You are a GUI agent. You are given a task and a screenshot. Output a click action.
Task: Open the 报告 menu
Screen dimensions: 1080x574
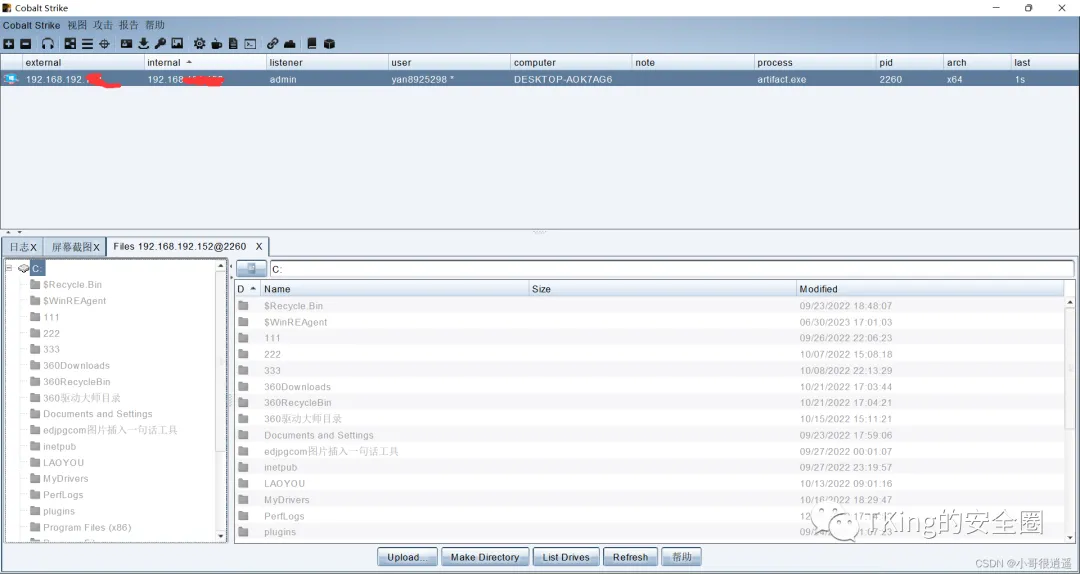[129, 25]
